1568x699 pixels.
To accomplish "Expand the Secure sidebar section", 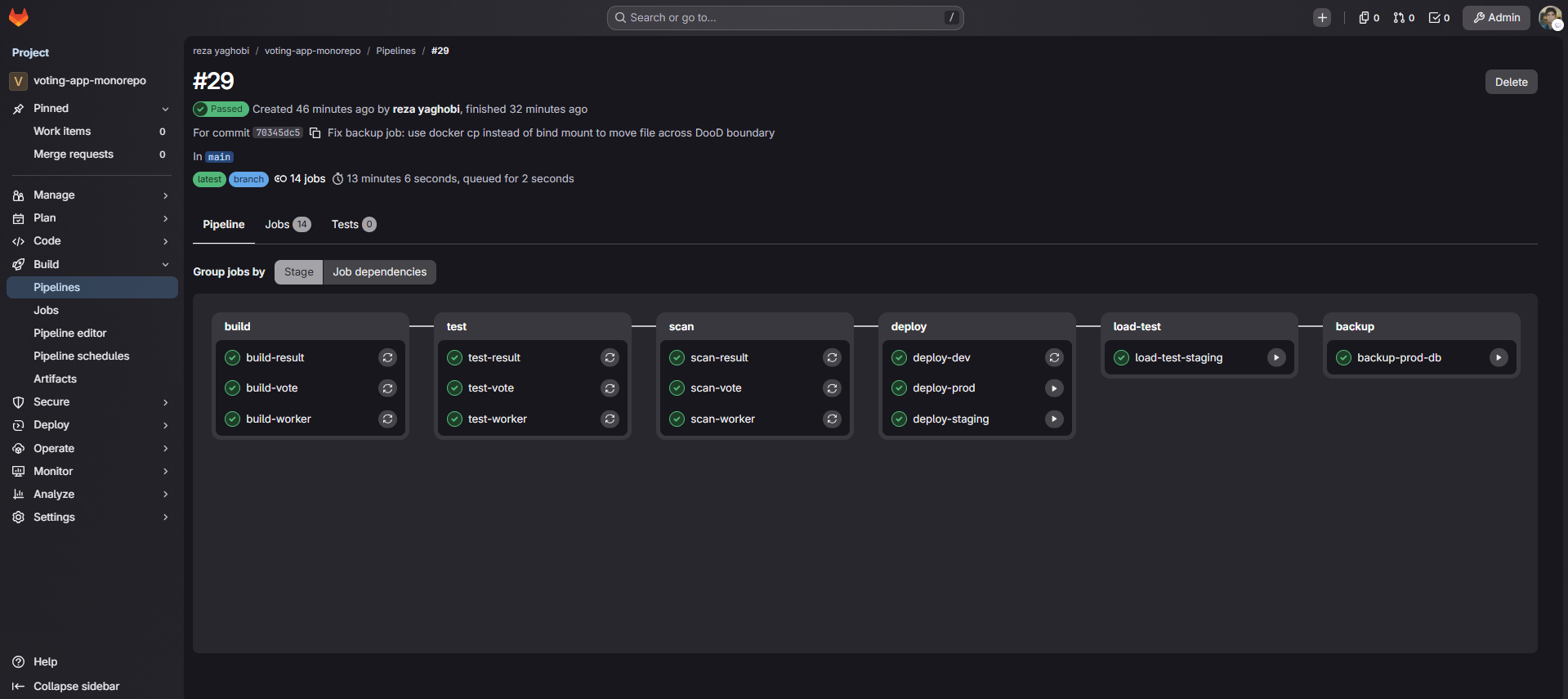I will point(92,402).
